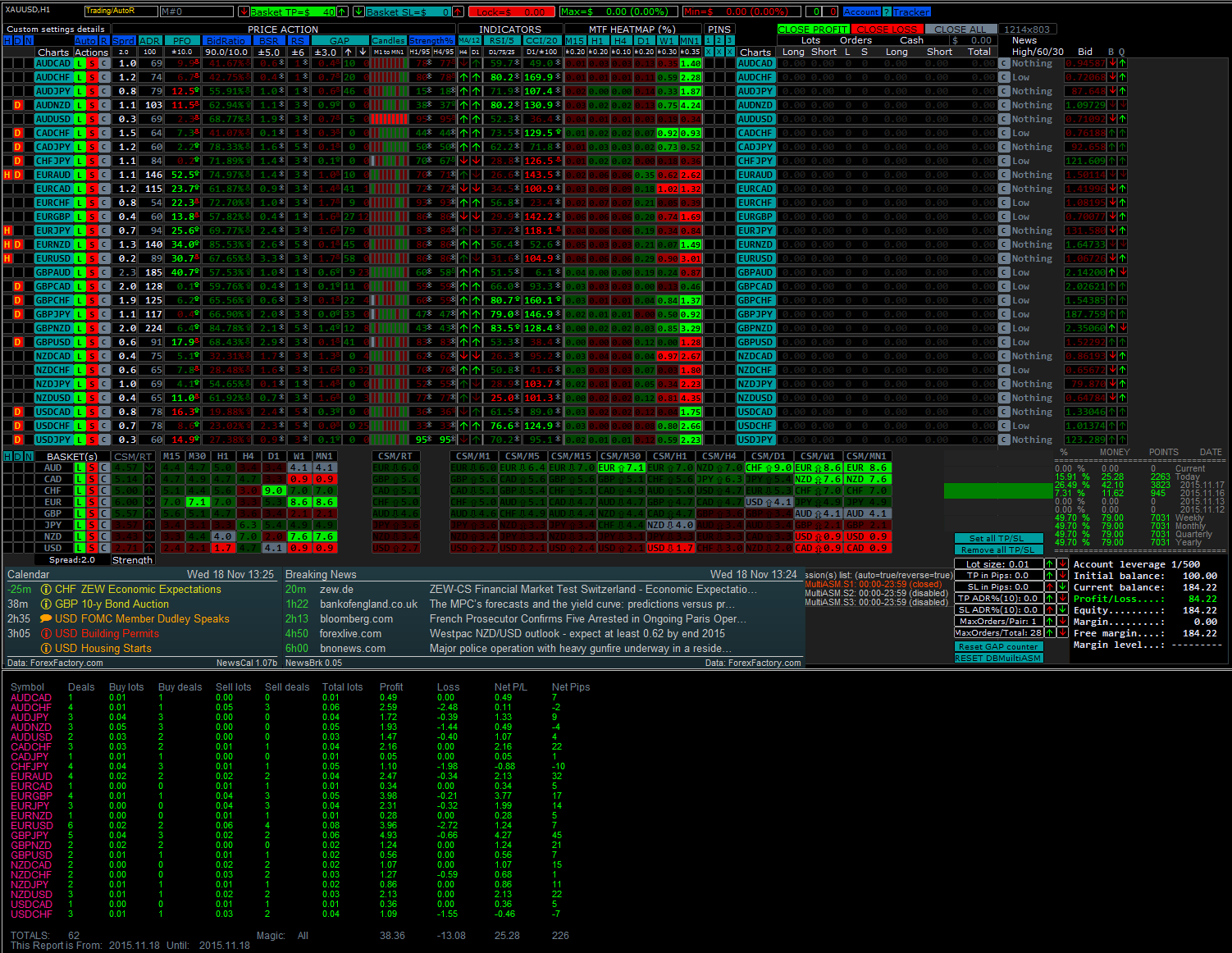Click the up arrow beside Lot size

tap(1050, 564)
